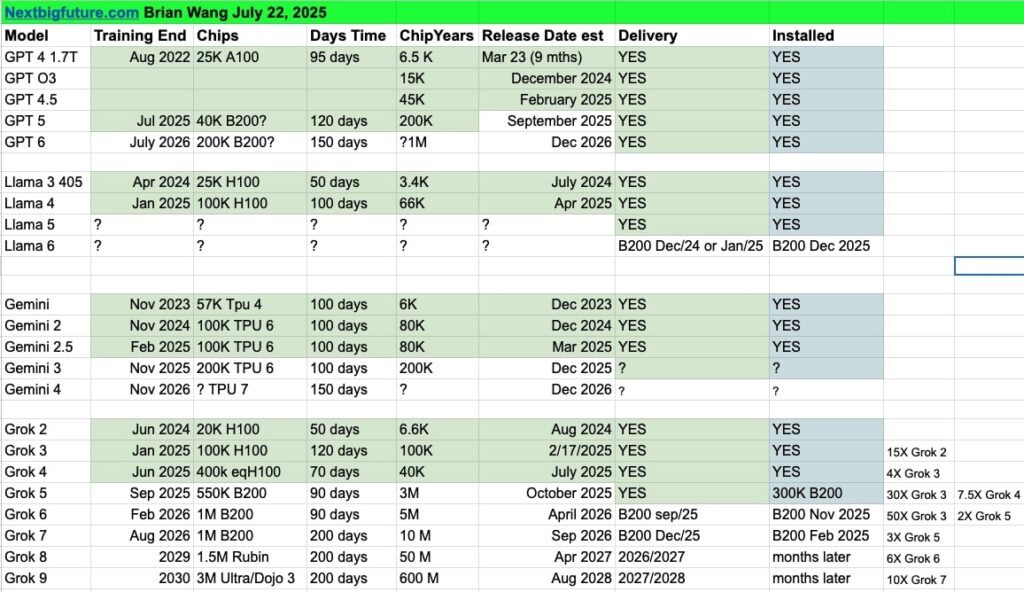
Task: Select the "December 2024" release date cell
Action: [547, 78]
